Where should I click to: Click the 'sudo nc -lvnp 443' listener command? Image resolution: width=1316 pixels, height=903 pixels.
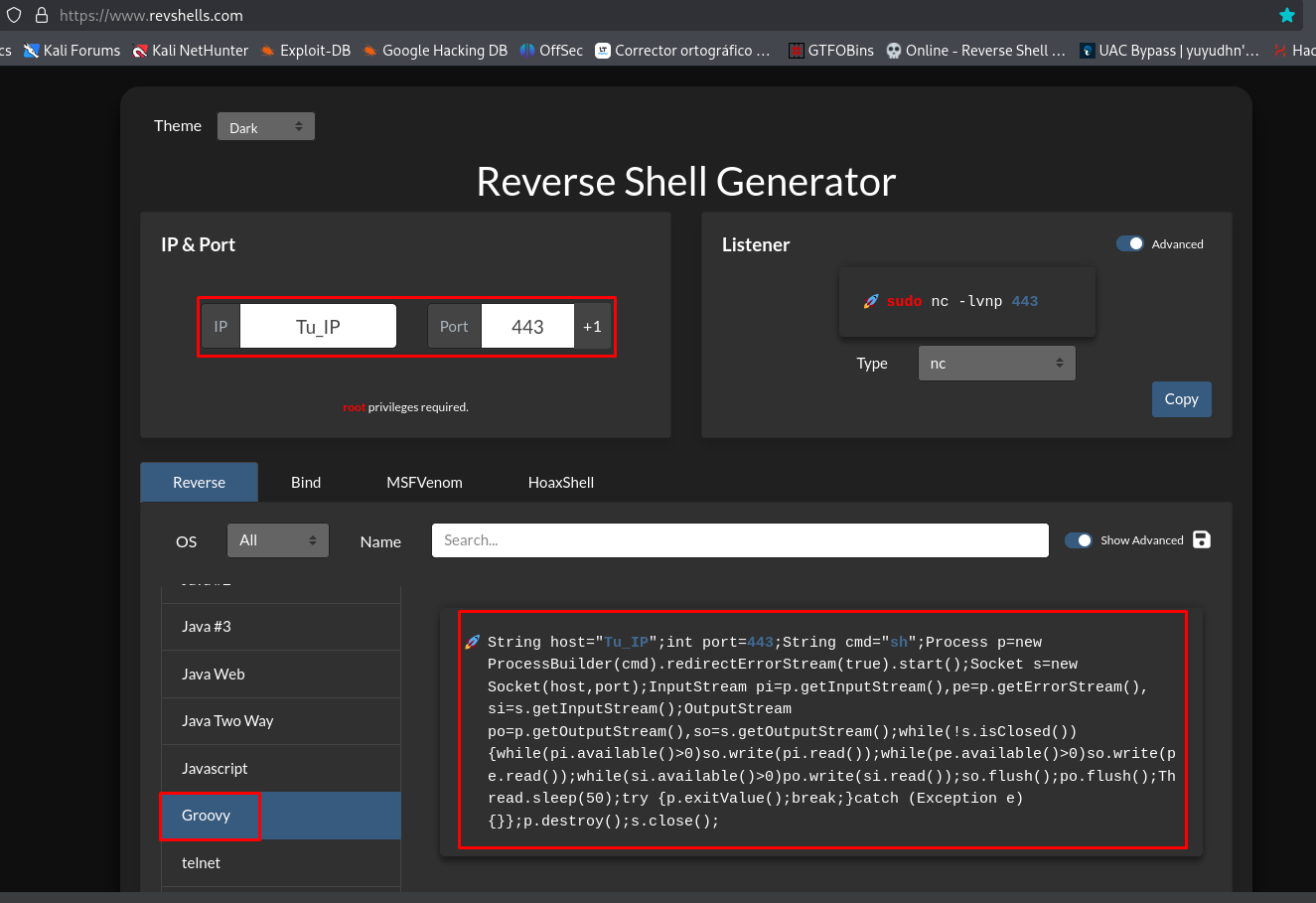click(962, 301)
